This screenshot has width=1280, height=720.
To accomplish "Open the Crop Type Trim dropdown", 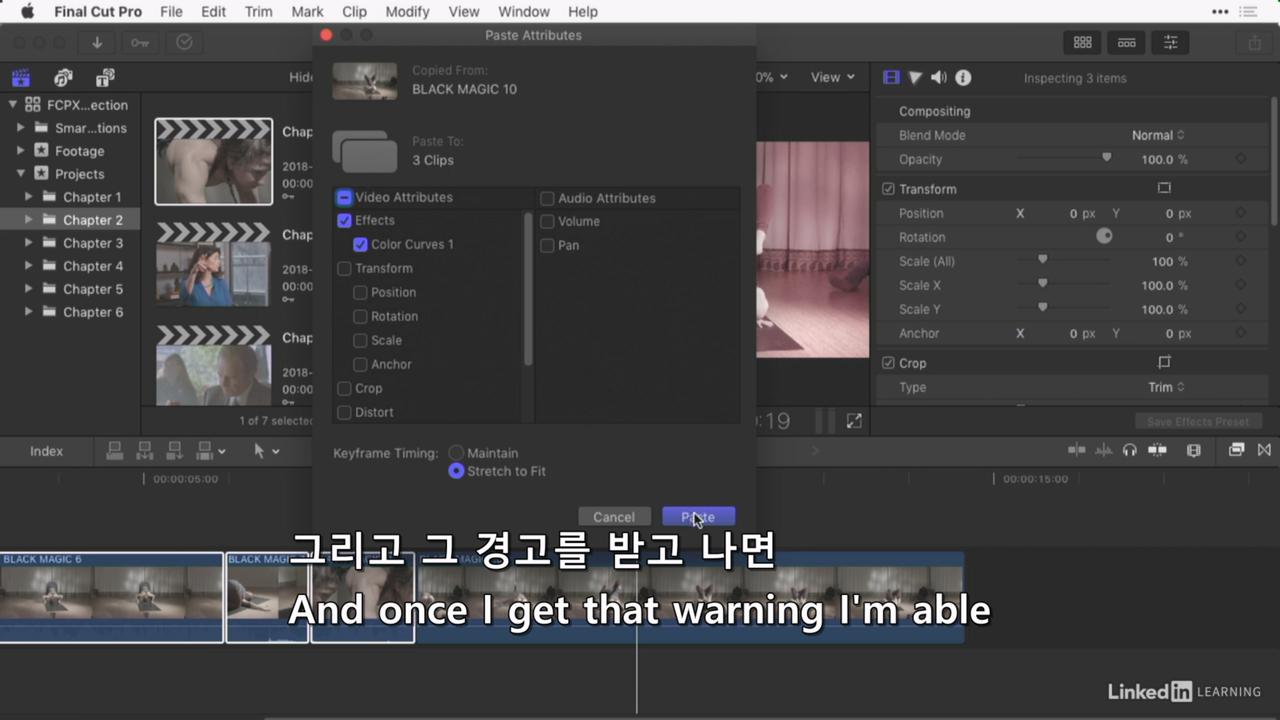I will pyautogui.click(x=1166, y=387).
